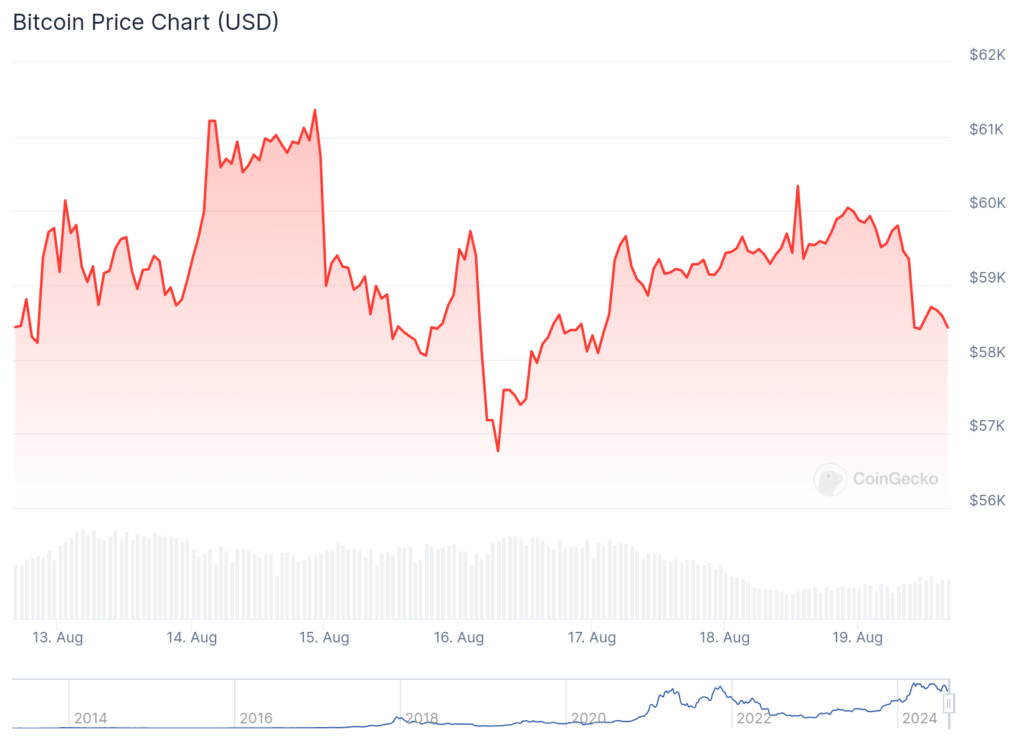Click the 17. Aug date axis label
Viewport: 1024px width, 747px height.
click(590, 637)
